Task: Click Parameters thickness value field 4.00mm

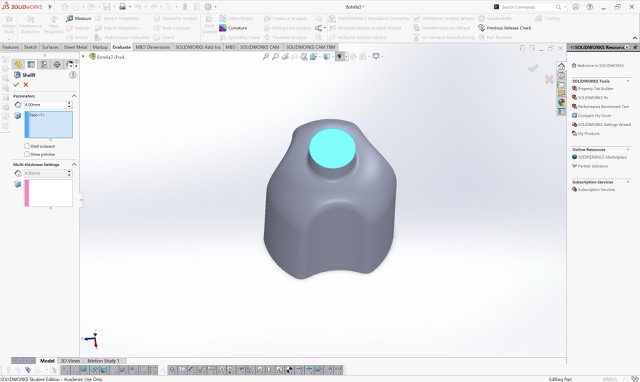Action: [44, 105]
